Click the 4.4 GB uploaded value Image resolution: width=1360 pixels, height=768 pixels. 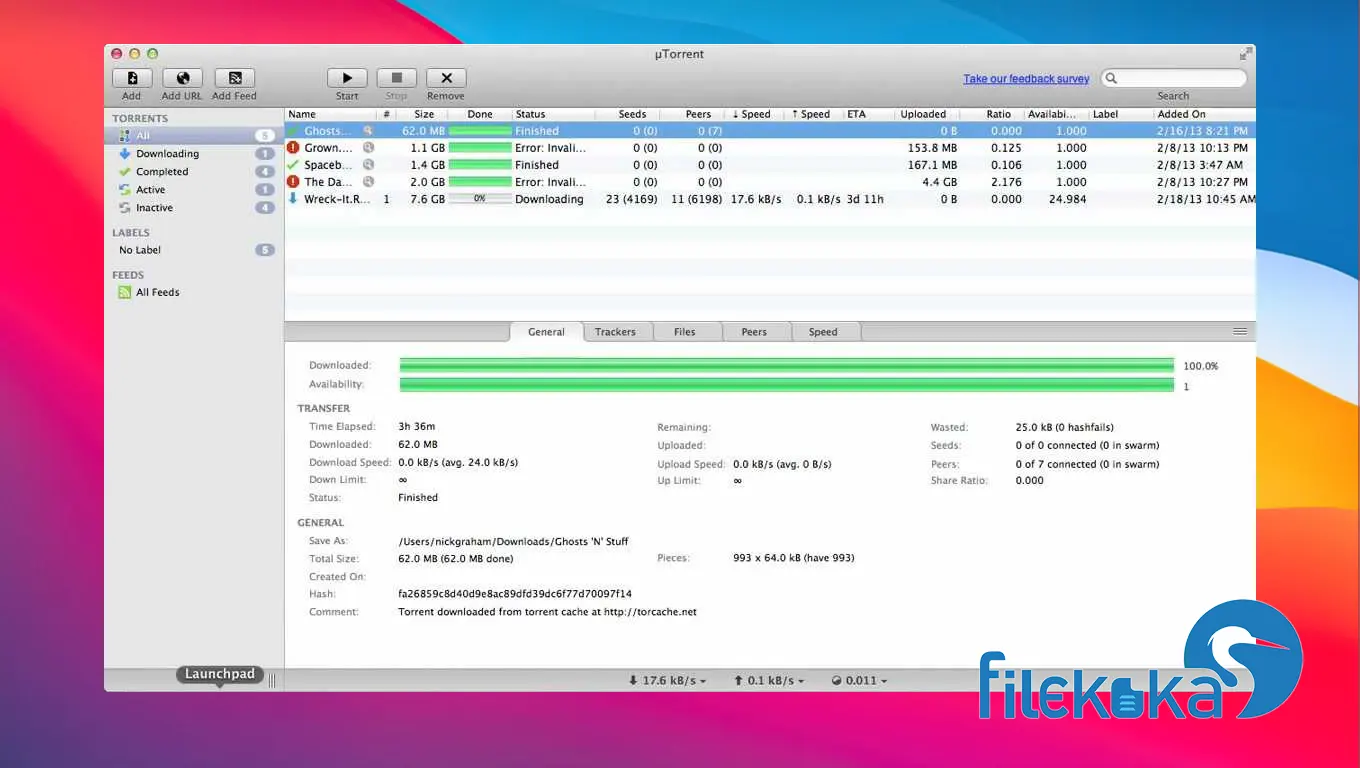point(938,182)
